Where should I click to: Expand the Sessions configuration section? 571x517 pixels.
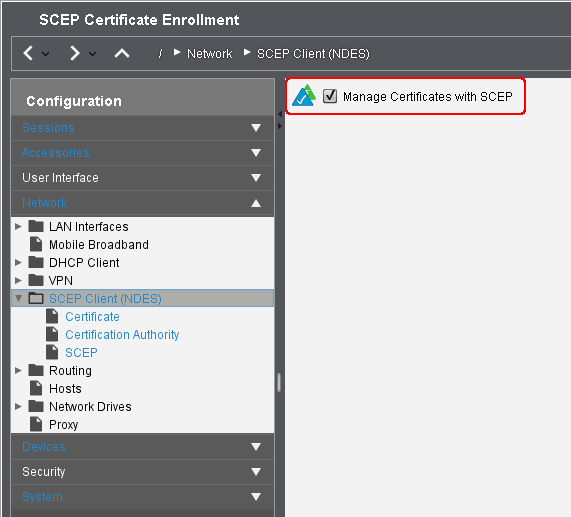[142, 128]
